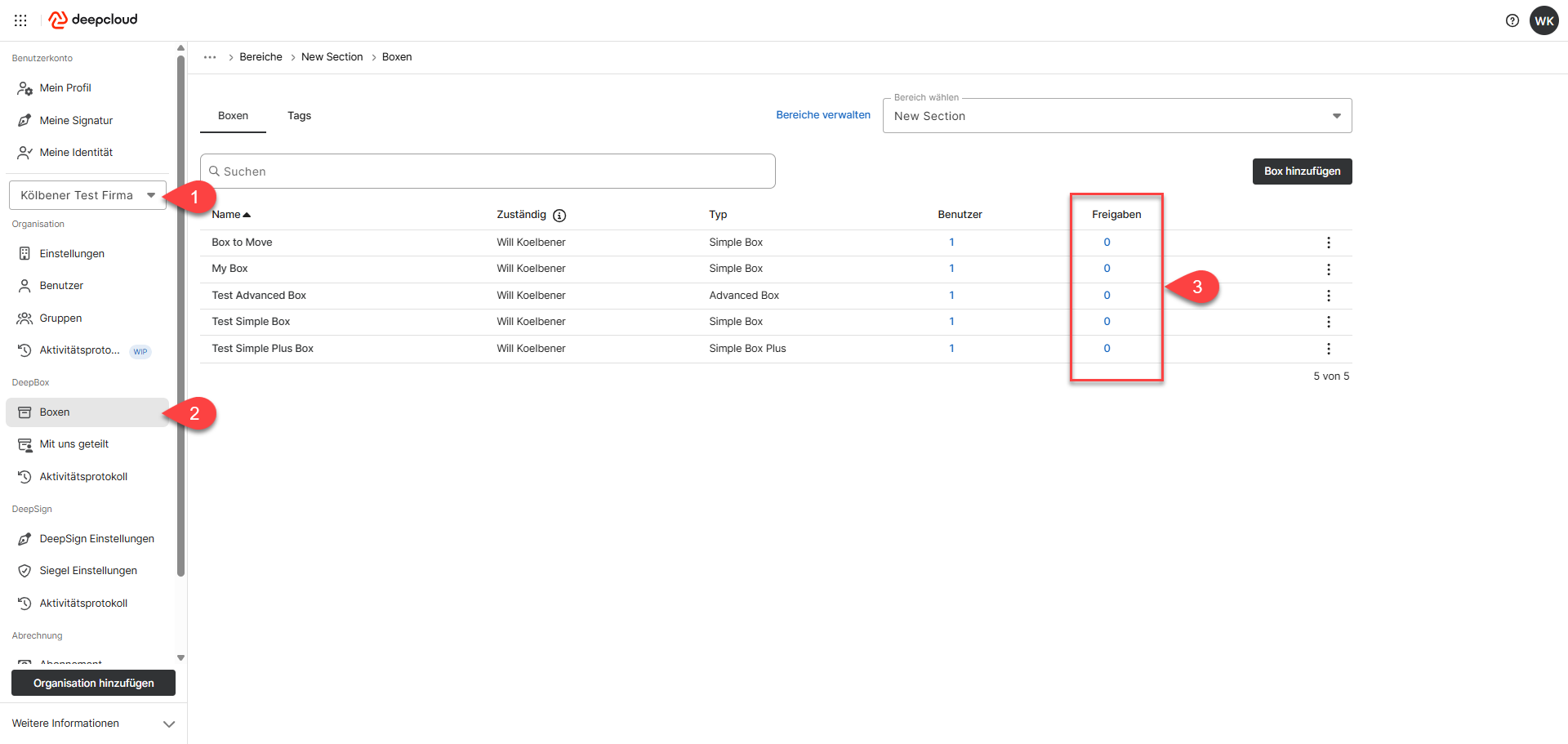Focus the Suchen search field
1568x744 pixels.
488,172
